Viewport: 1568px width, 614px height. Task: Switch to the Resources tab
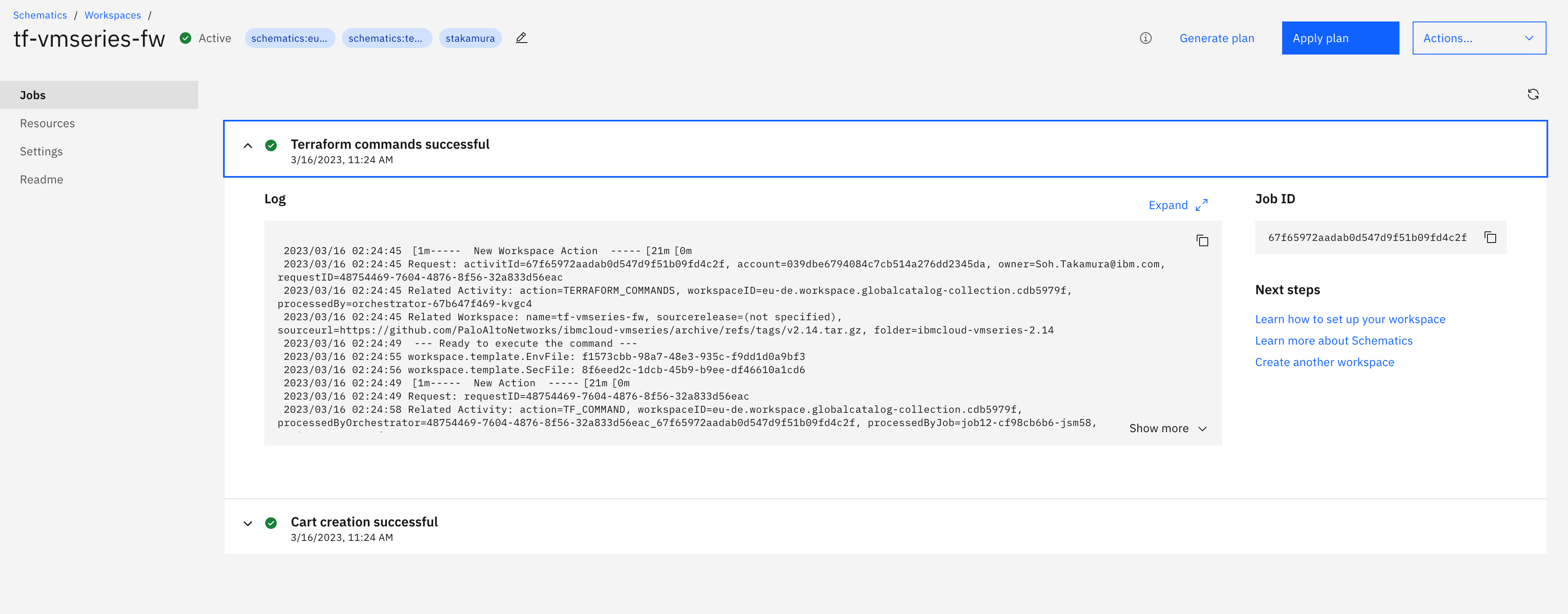(47, 123)
